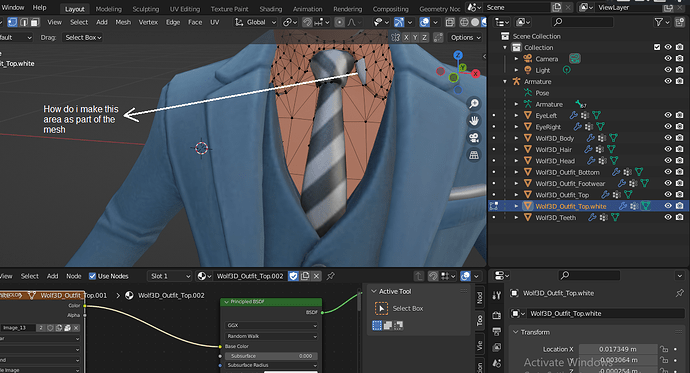Open Random Walk subsurface method dropdown
This screenshot has width=690, height=373.
pos(271,336)
